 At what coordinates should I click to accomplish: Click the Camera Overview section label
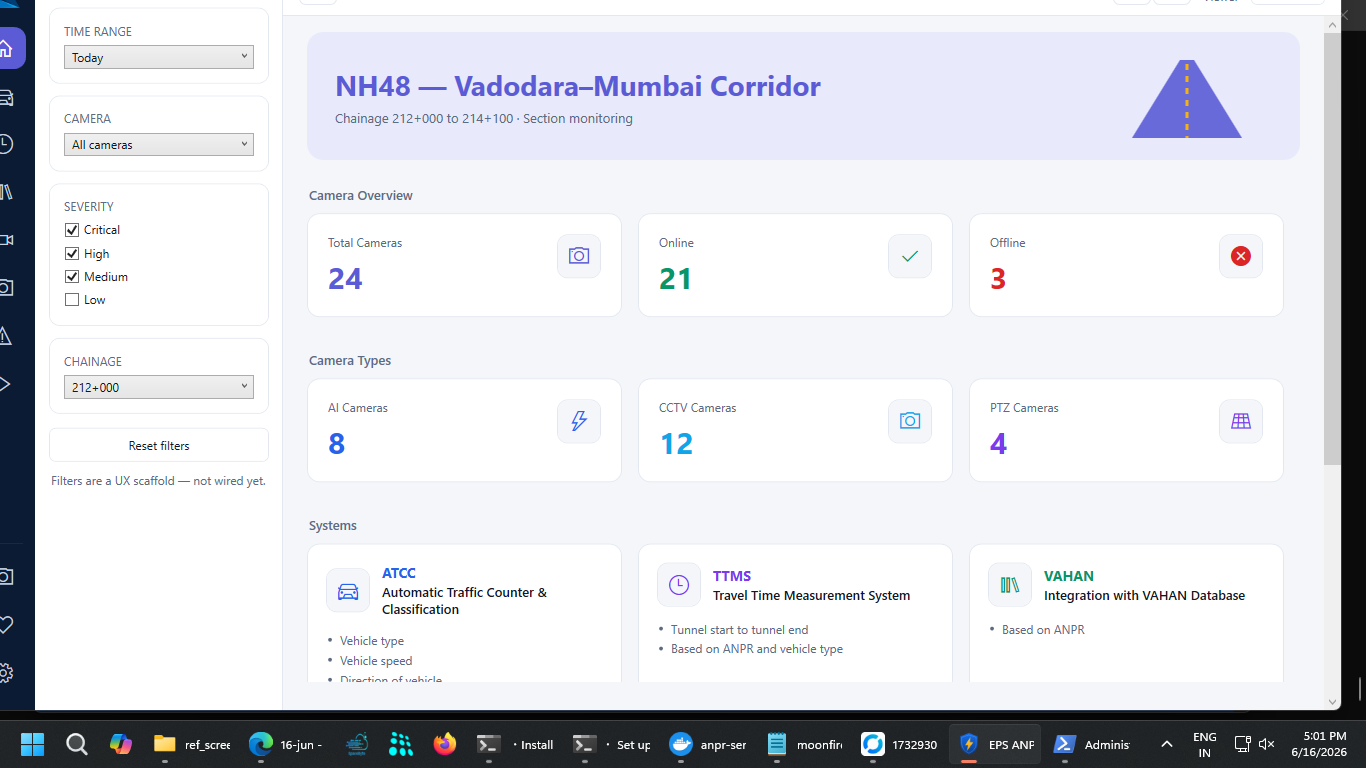click(361, 195)
